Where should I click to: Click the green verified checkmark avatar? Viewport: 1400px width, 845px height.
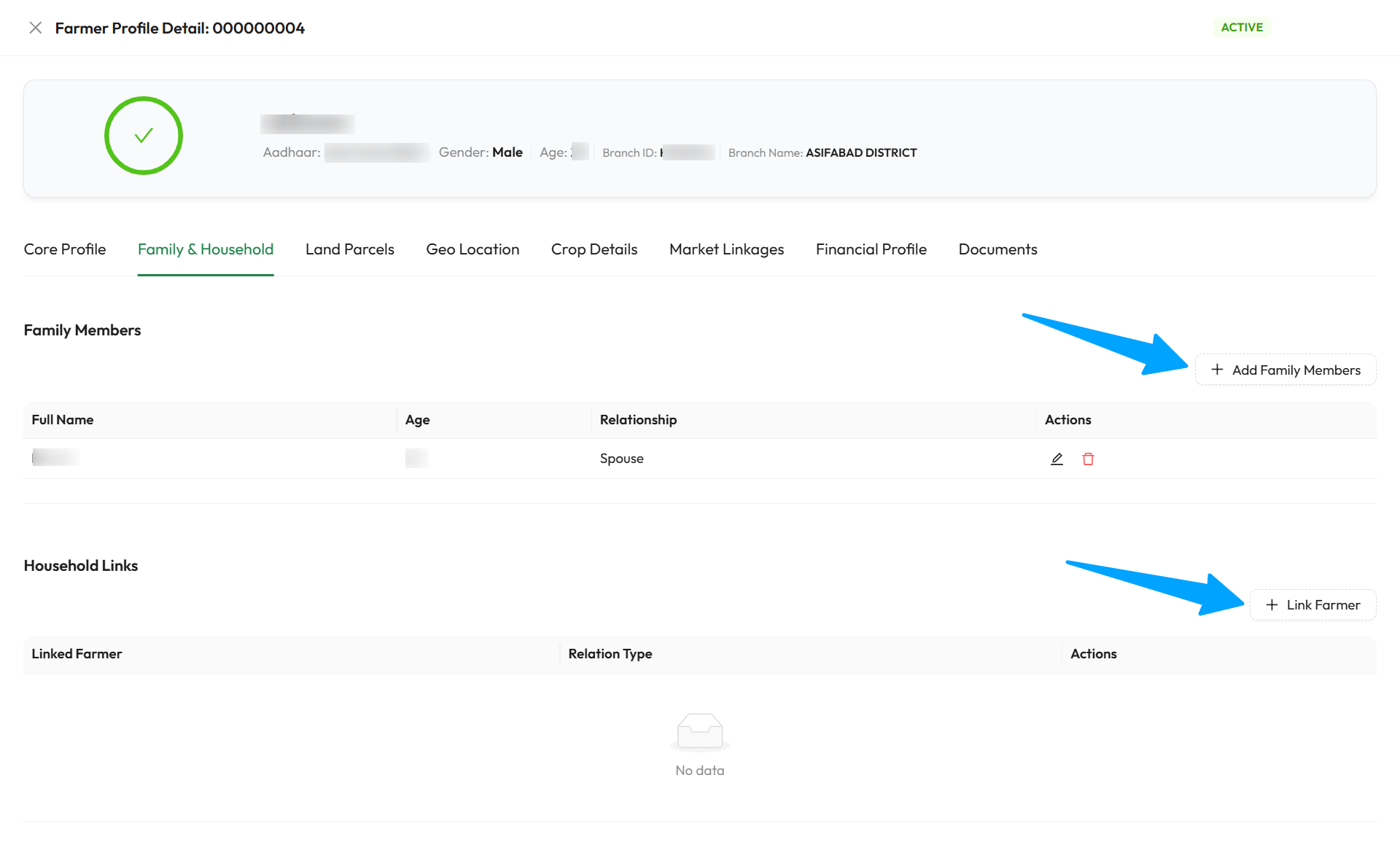point(144,136)
